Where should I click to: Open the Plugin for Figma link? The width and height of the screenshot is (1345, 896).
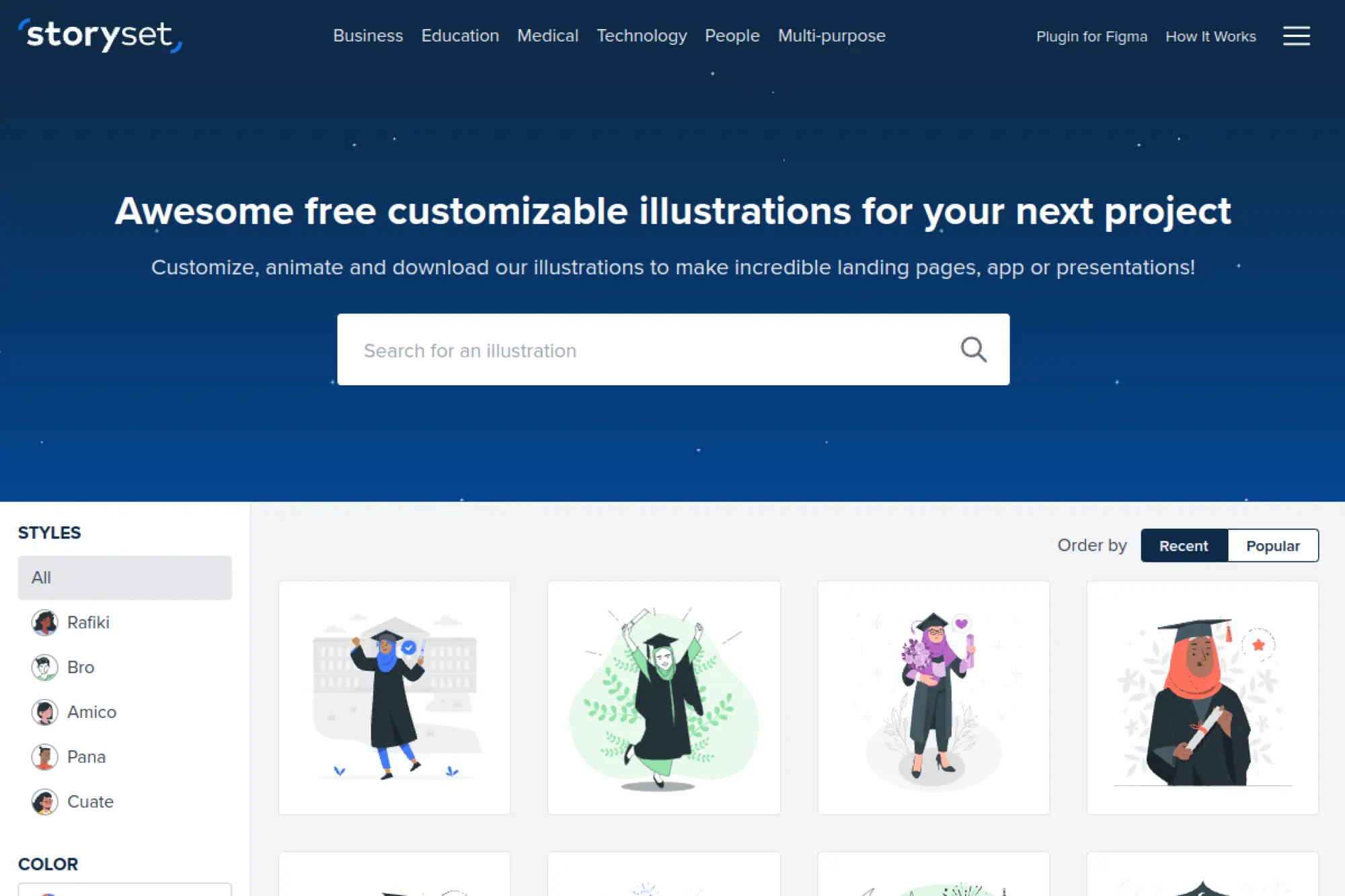tap(1091, 36)
